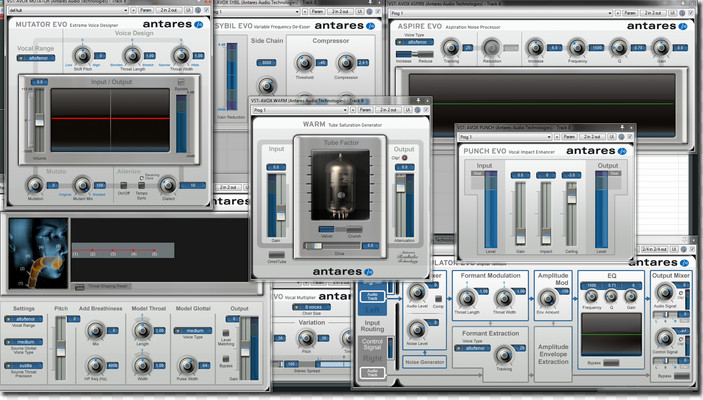The image size is (703, 400).
Task: Click the Side Chain 8000 value field
Action: click(x=266, y=63)
